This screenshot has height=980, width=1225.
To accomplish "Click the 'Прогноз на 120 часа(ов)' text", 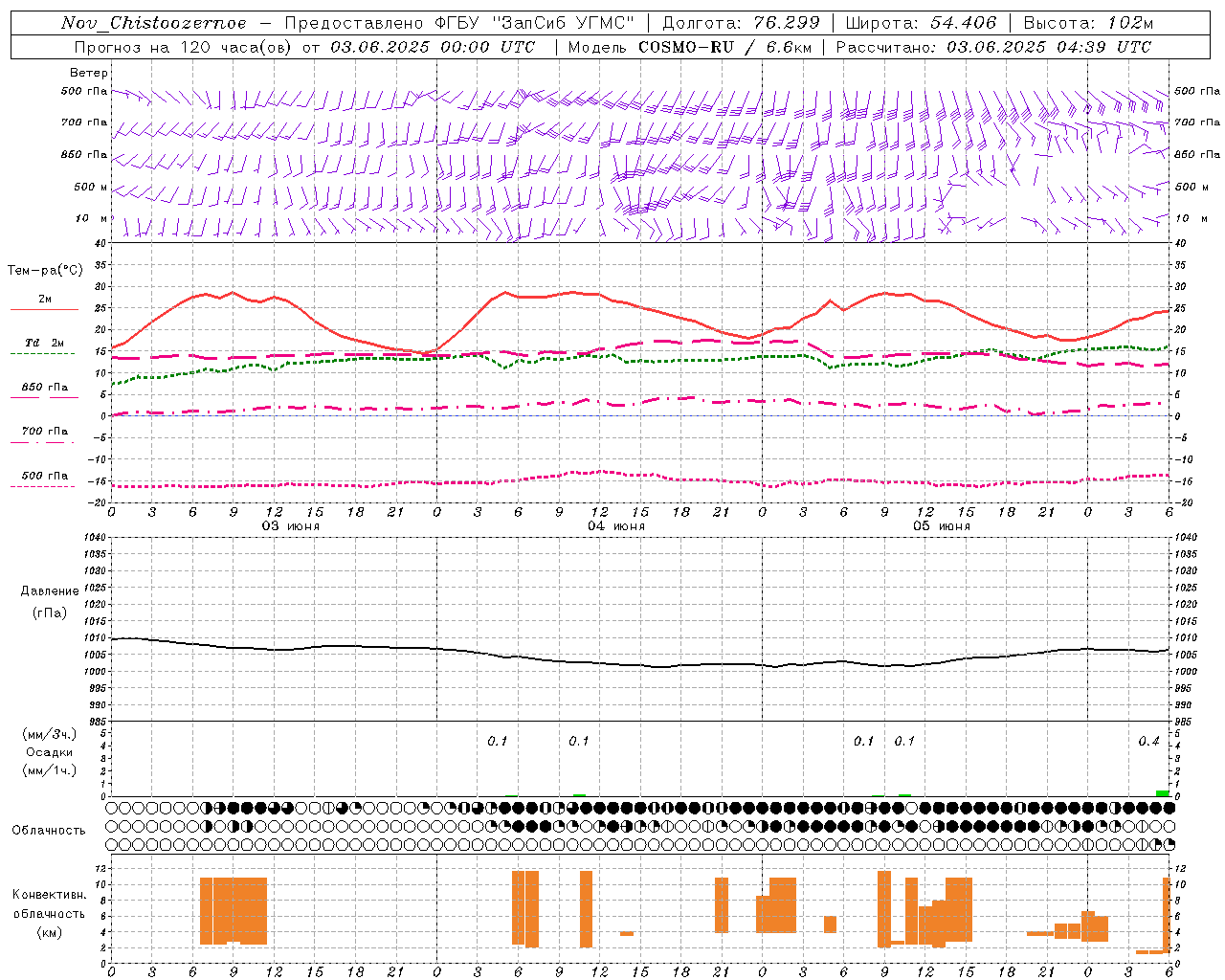I will (184, 47).
